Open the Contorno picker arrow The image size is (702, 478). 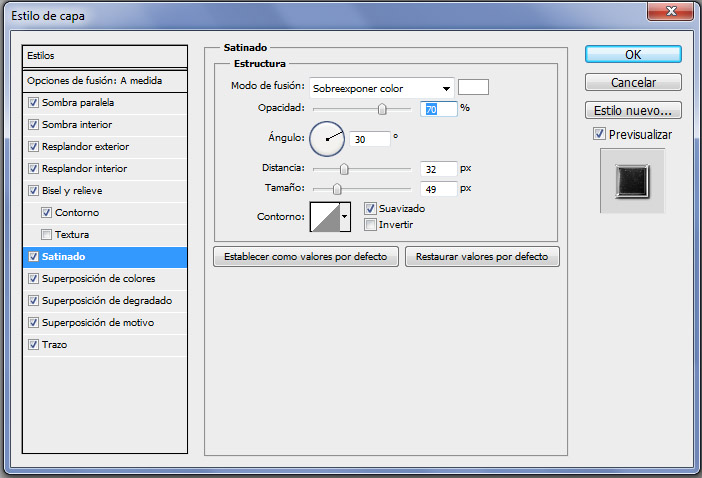[345, 217]
